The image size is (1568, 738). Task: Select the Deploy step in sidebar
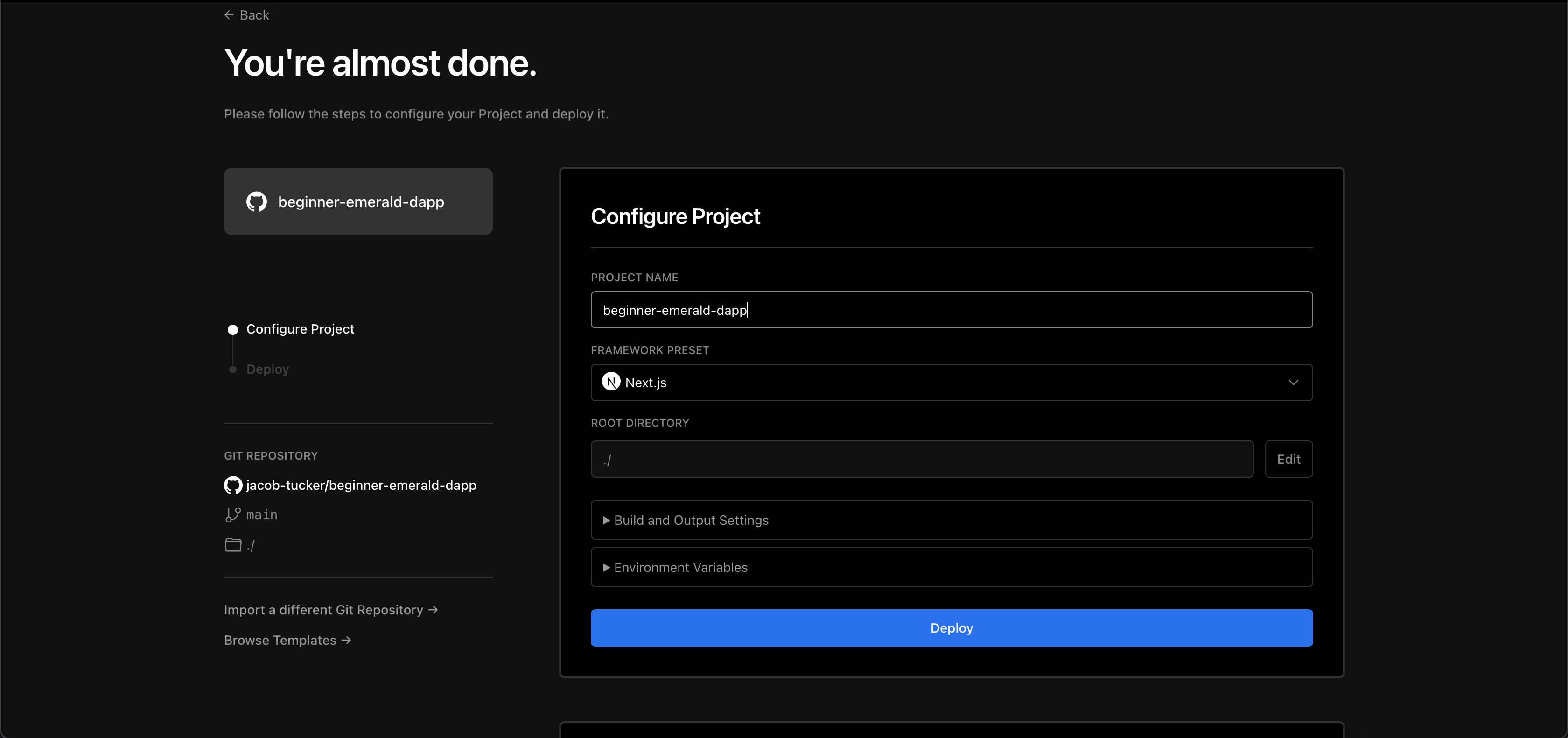267,369
